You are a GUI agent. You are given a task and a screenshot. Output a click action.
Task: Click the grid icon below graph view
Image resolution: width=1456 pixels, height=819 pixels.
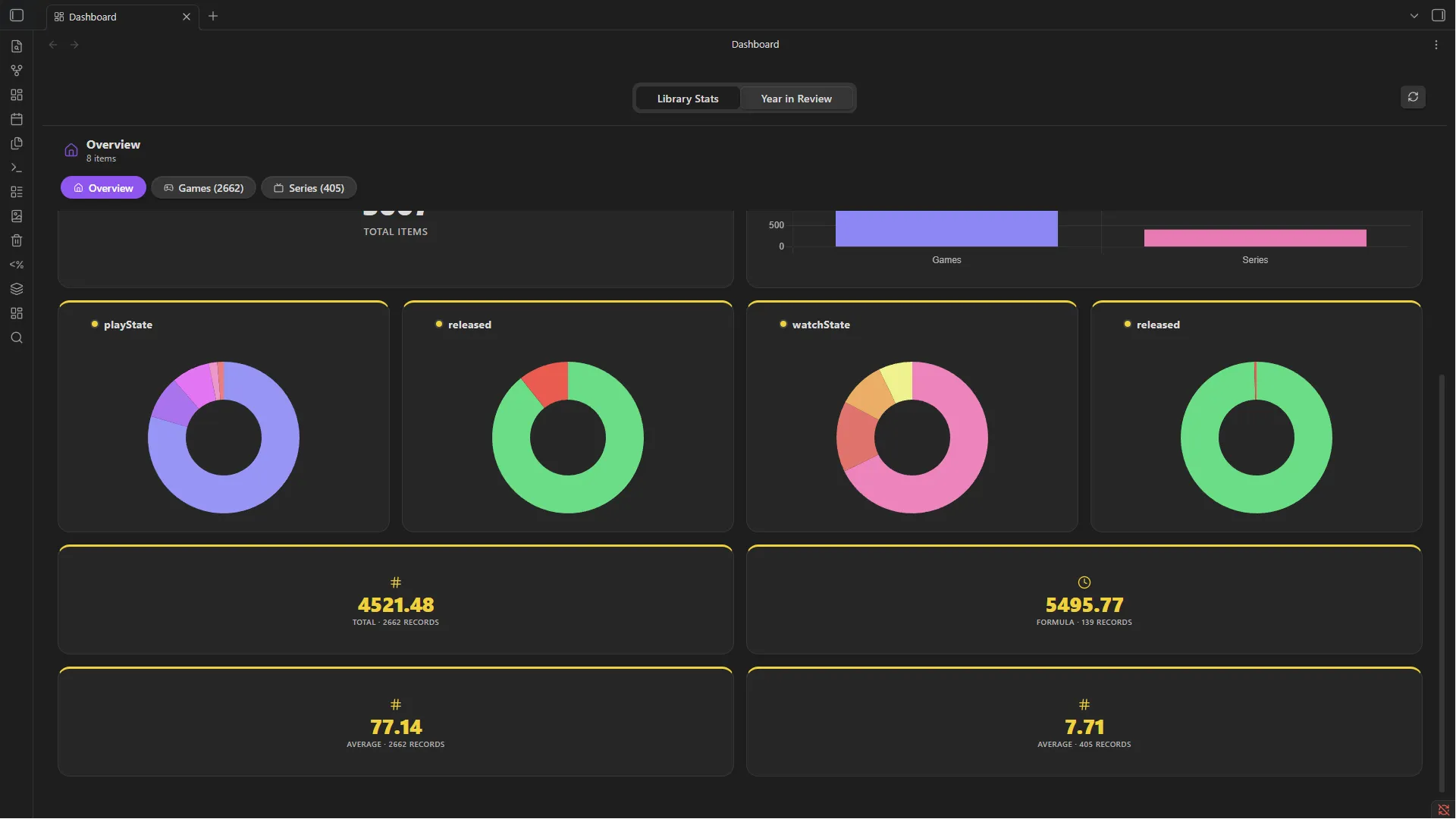(17, 95)
